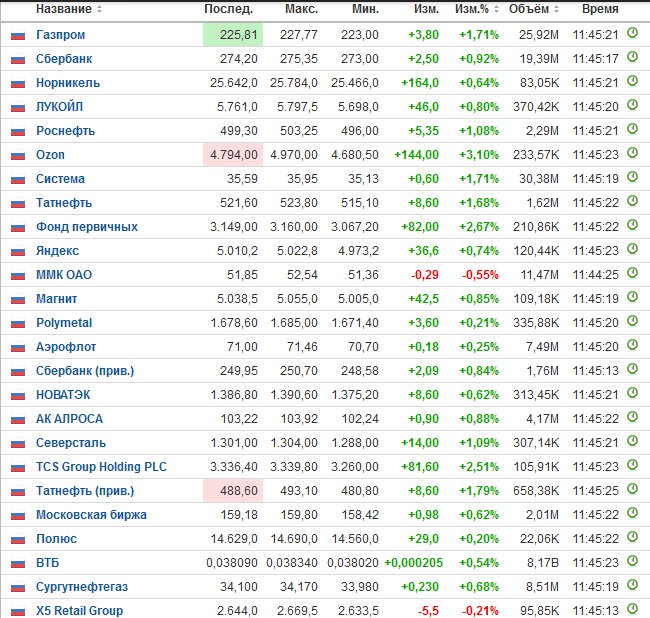Click the clock icon in ВТБ row
Image resolution: width=650 pixels, height=618 pixels.
click(632, 561)
